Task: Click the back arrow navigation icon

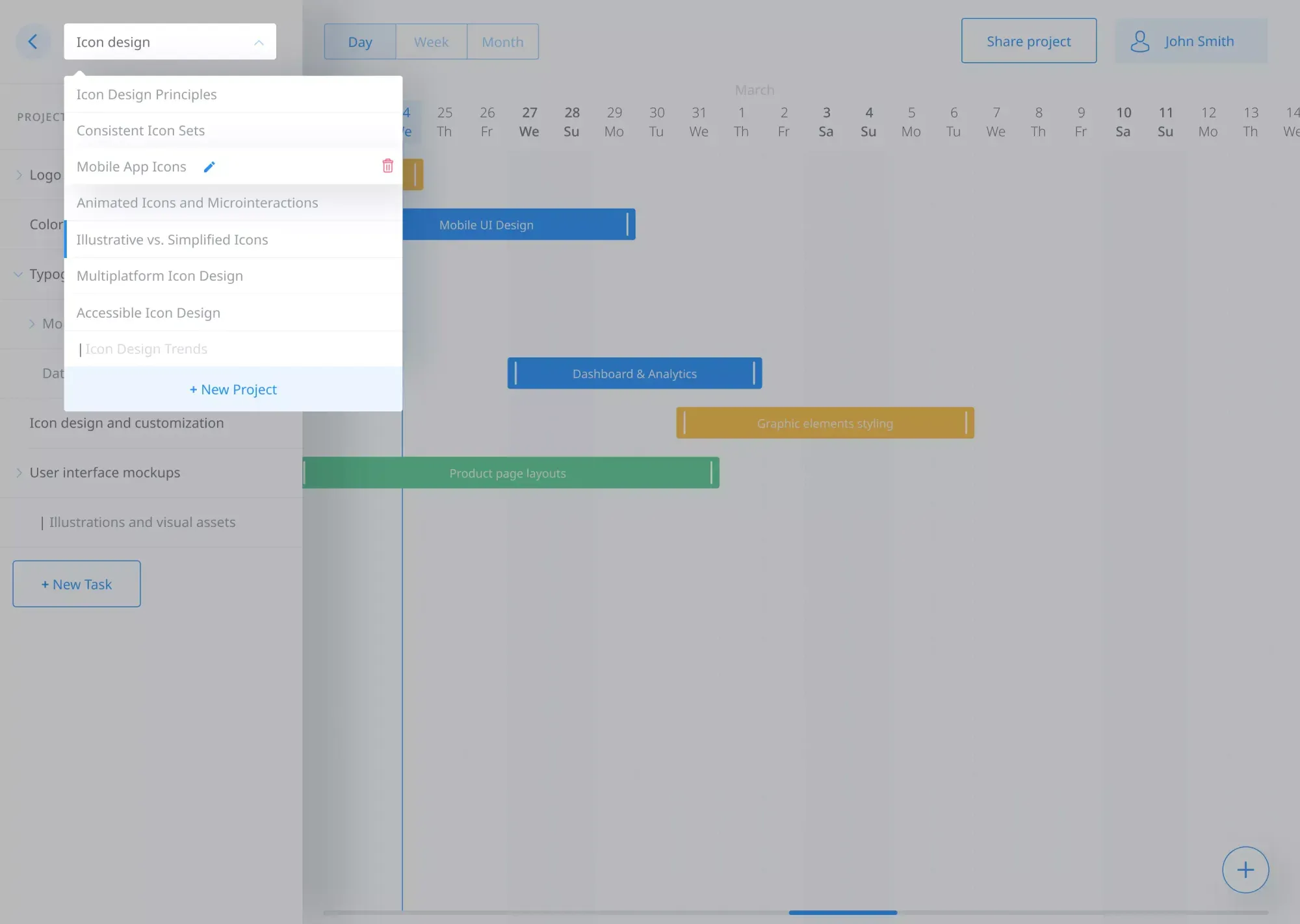Action: (x=33, y=41)
